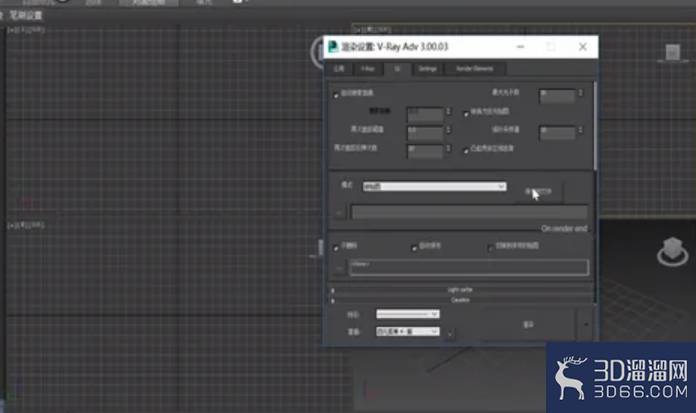Click the search distance value field

(x=425, y=114)
